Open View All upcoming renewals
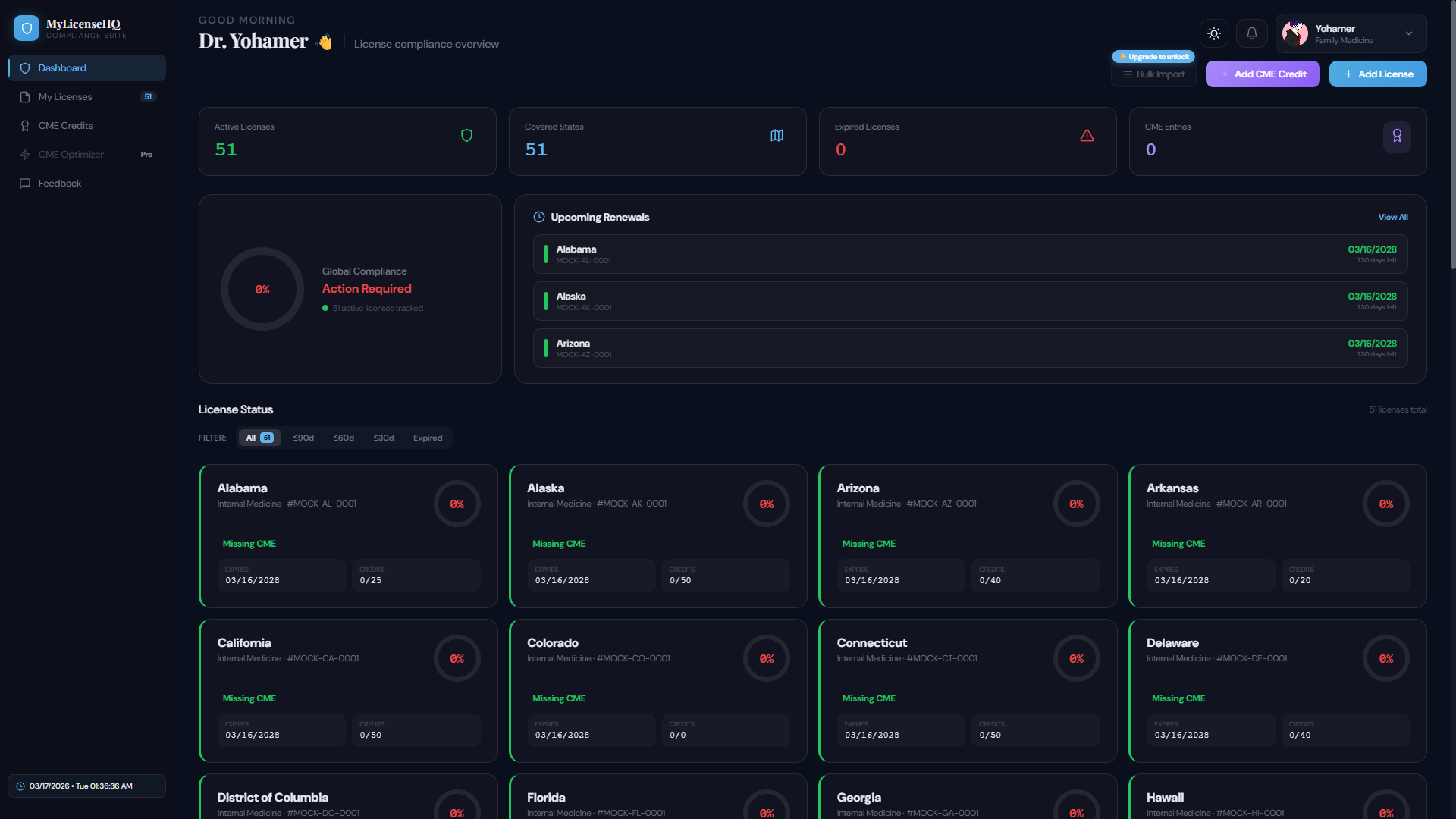 (x=1393, y=217)
